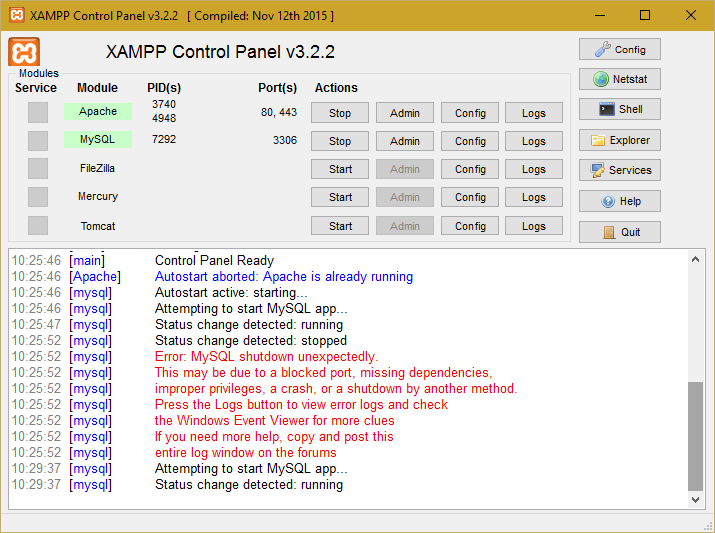The height and width of the screenshot is (533, 715).
Task: Stop the MySQL module
Action: (340, 141)
